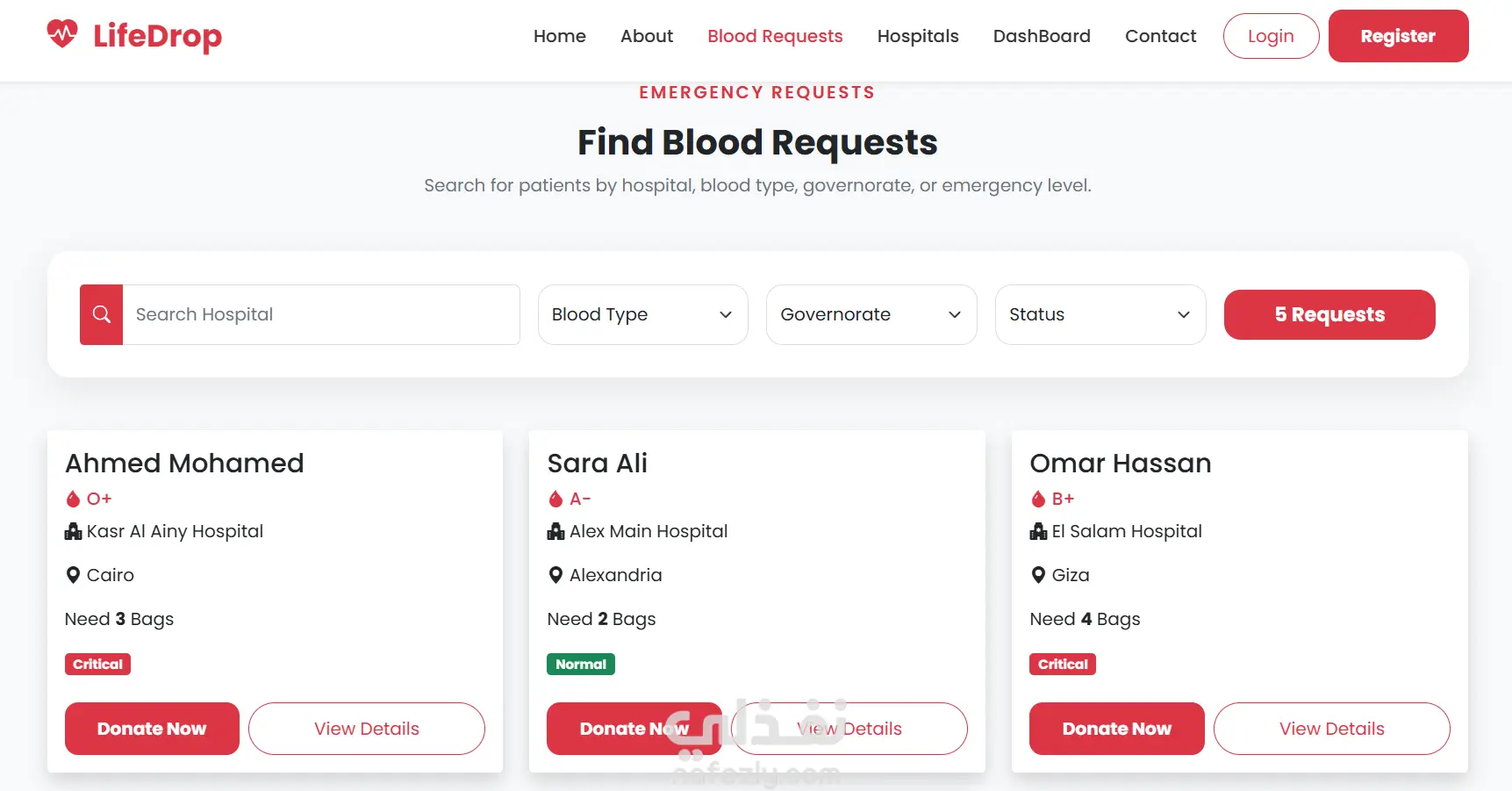Donate Now for Ahmed Mohamed
The image size is (1512, 791).
pyautogui.click(x=152, y=729)
